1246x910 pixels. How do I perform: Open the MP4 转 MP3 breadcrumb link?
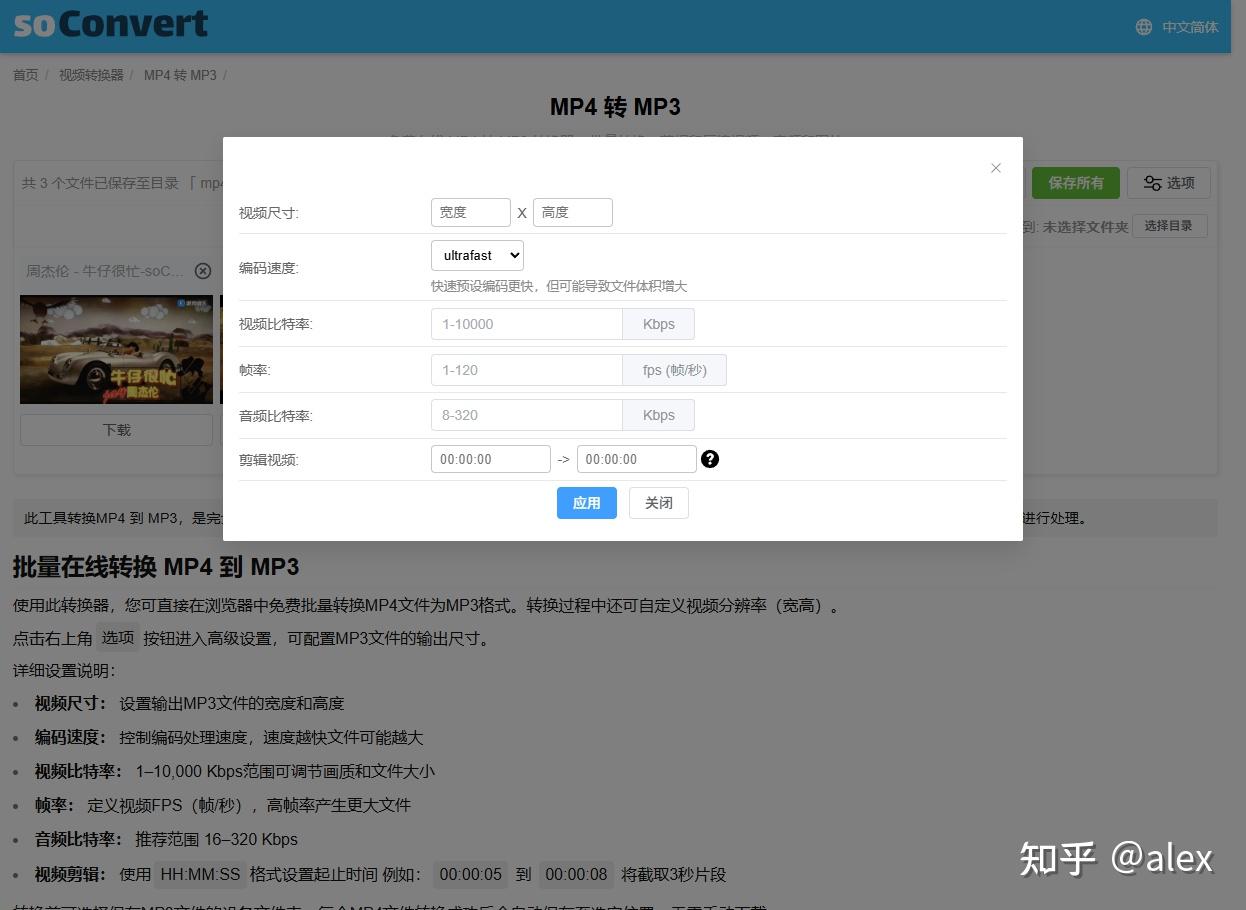[180, 74]
